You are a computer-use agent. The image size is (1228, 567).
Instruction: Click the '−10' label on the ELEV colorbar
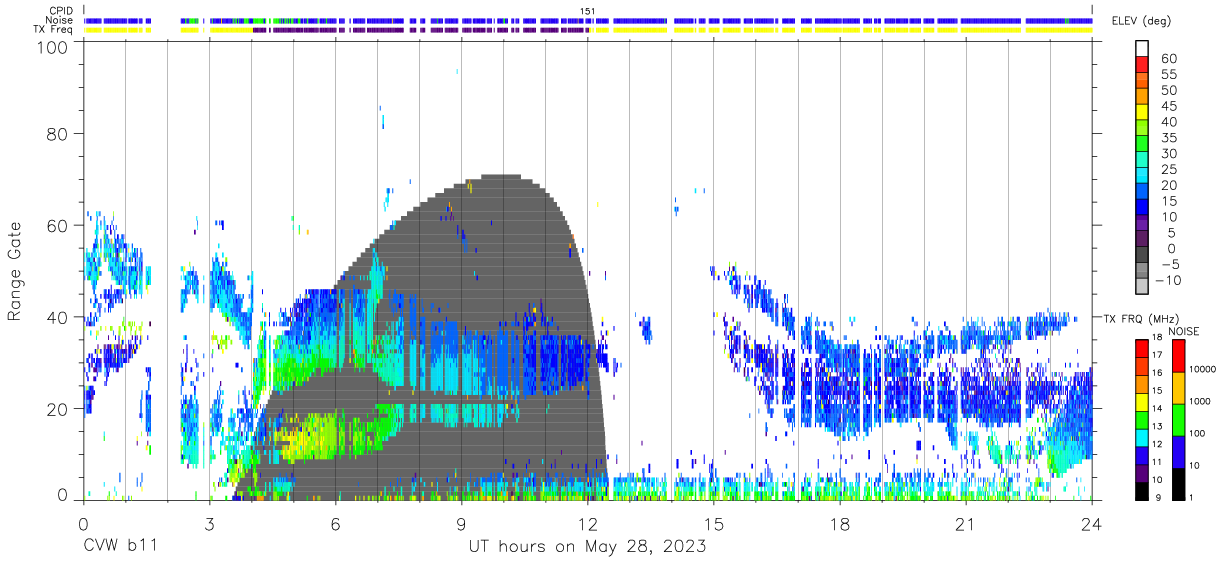[x=1167, y=281]
